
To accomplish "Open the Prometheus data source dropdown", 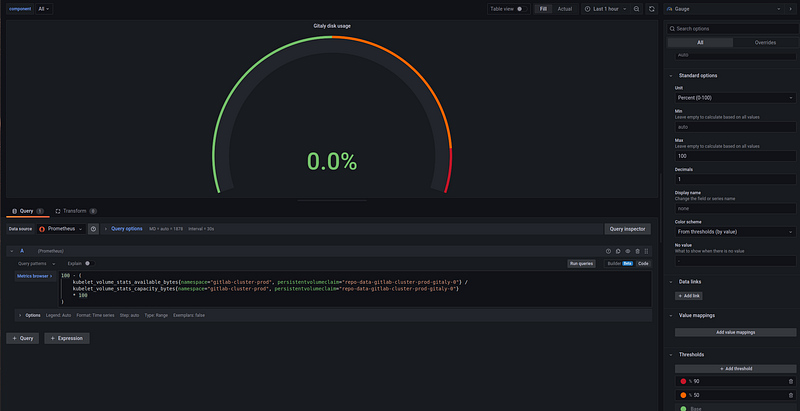I will pos(61,229).
